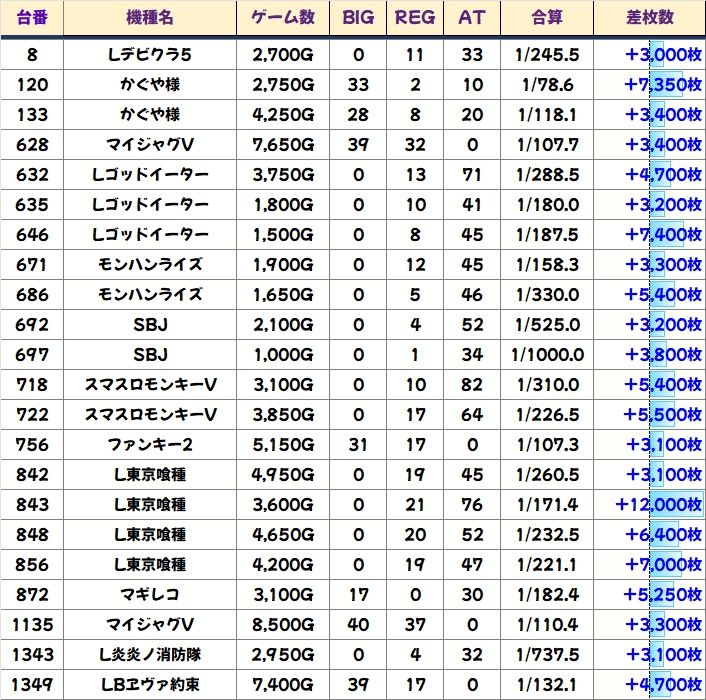
Task: Select machine name Lデビクラ5
Action: click(x=149, y=55)
